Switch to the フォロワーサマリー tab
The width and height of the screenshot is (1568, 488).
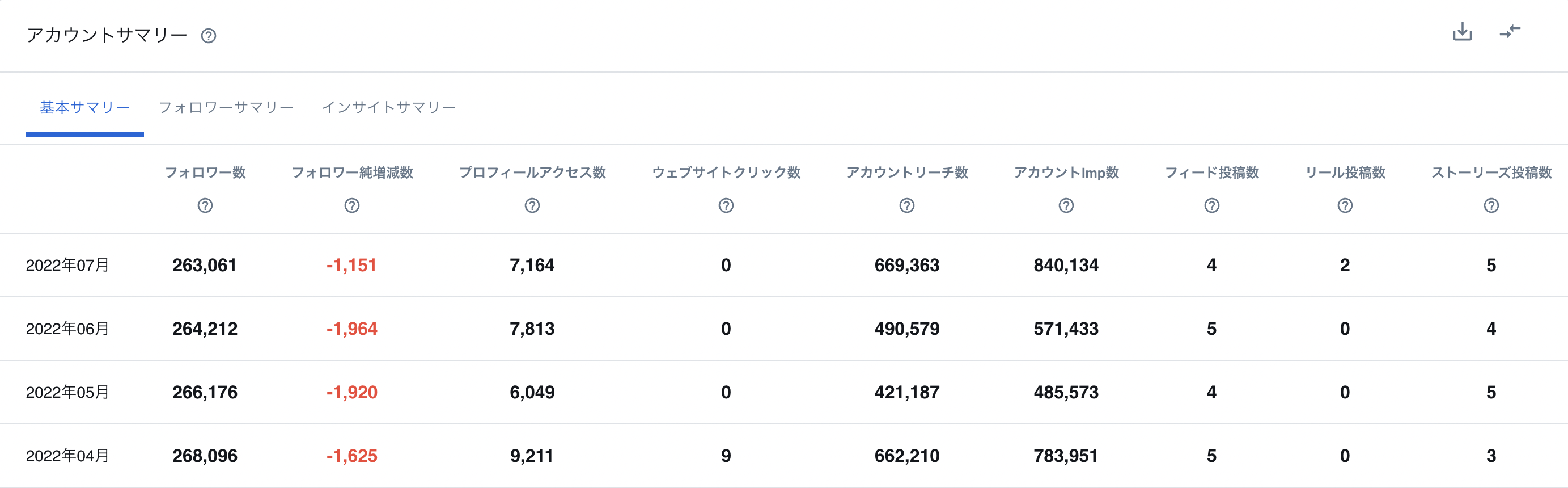tap(226, 108)
